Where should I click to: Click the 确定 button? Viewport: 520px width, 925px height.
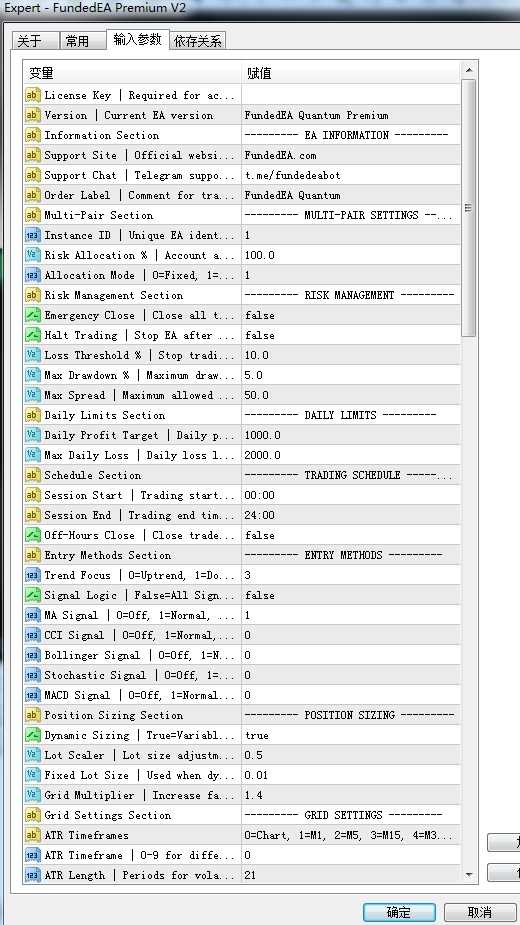click(399, 912)
